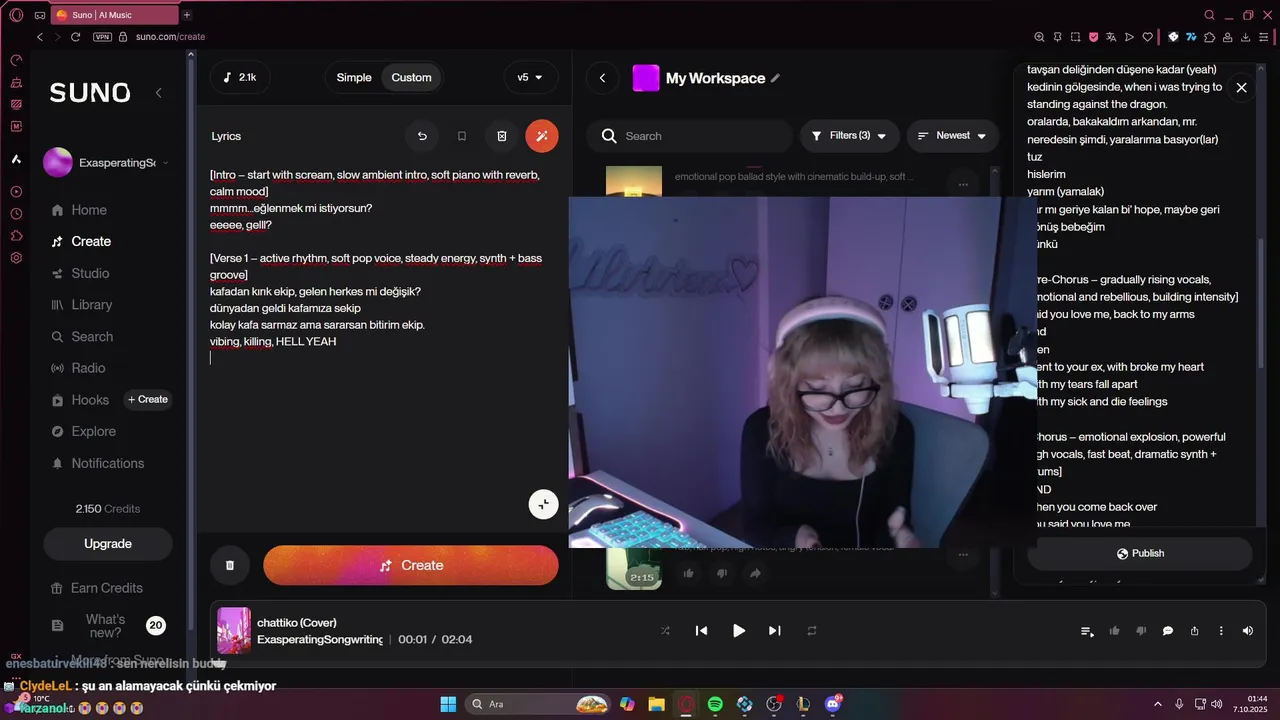The width and height of the screenshot is (1280, 720).
Task: Open Spotify from the taskbar
Action: (715, 704)
